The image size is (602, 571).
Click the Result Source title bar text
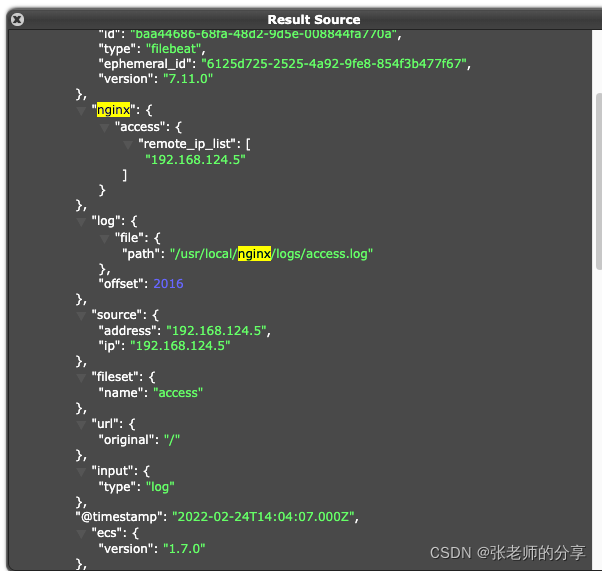(x=314, y=20)
